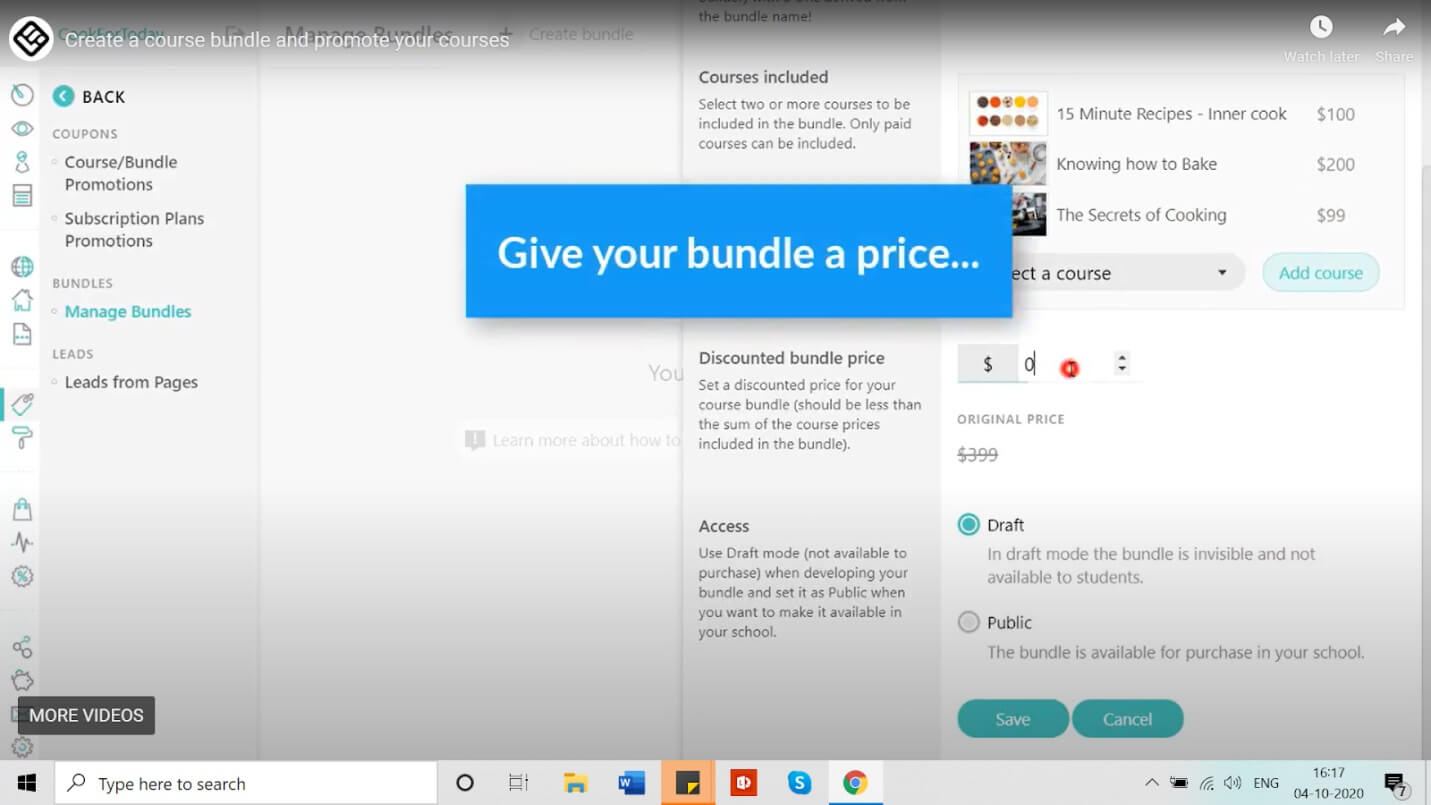Click the Windows taskbar search box

coord(246,783)
